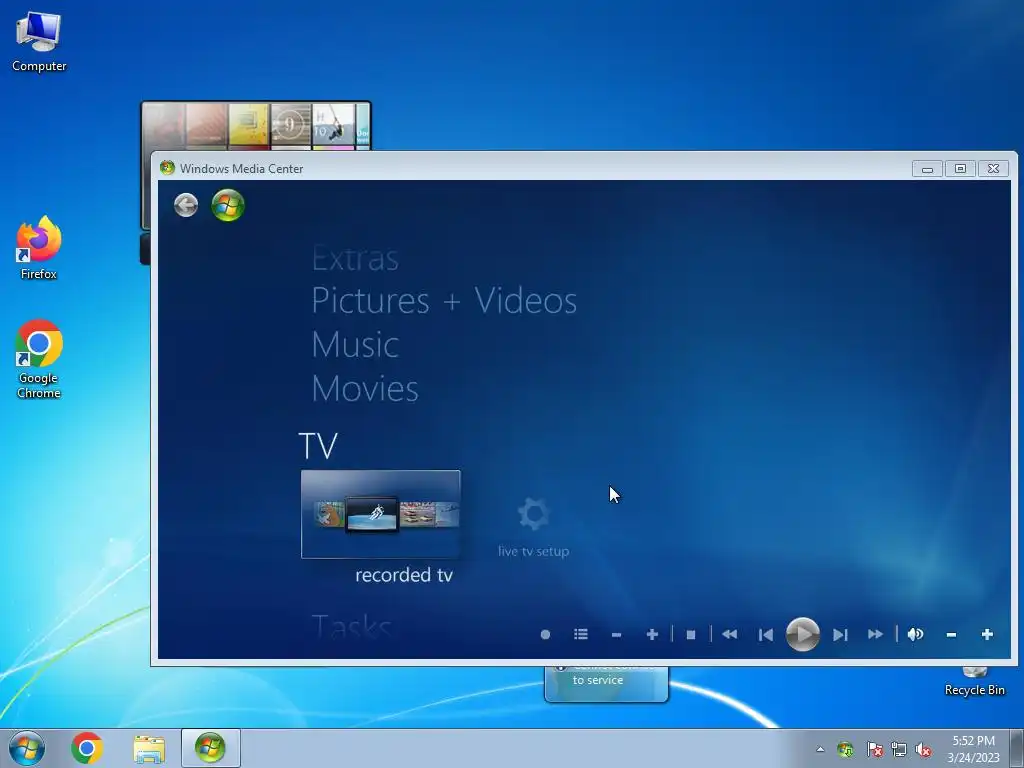1024x768 pixels.
Task: Click Media Center taskbar button
Action: tap(210, 748)
